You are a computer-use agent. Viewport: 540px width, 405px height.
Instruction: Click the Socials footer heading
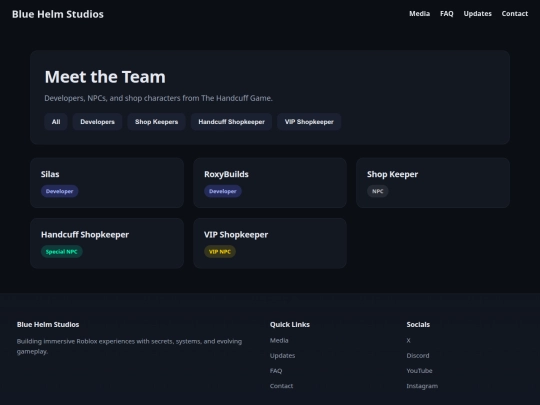coord(418,324)
